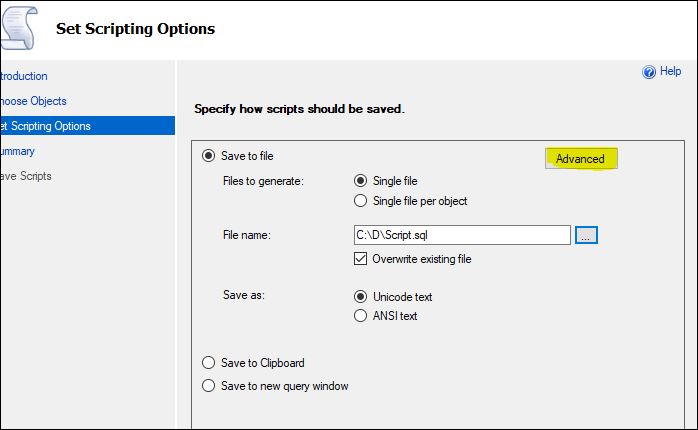This screenshot has width=698, height=430.
Task: Open the Help link
Action: (x=670, y=72)
